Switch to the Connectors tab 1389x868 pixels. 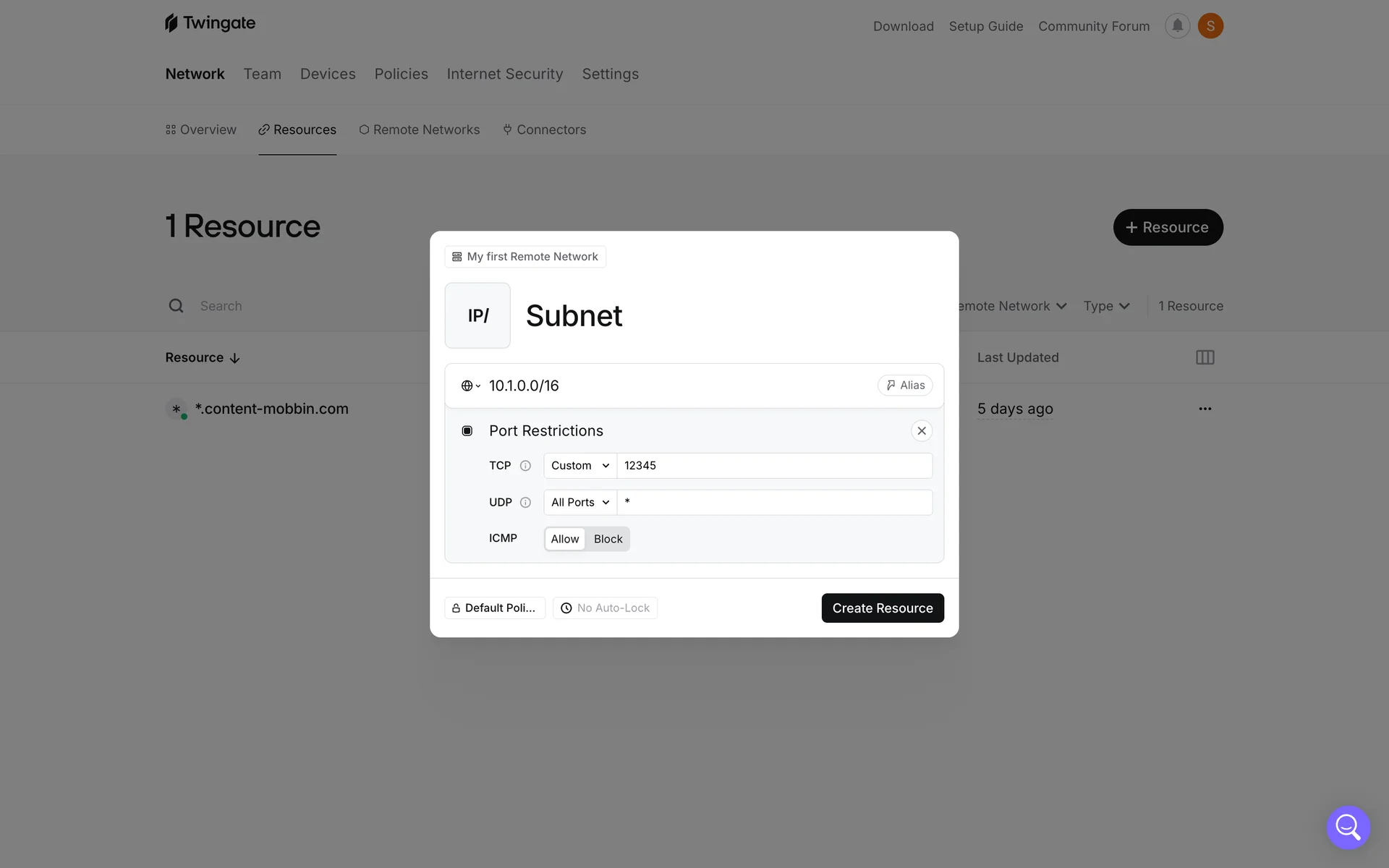[x=545, y=129]
